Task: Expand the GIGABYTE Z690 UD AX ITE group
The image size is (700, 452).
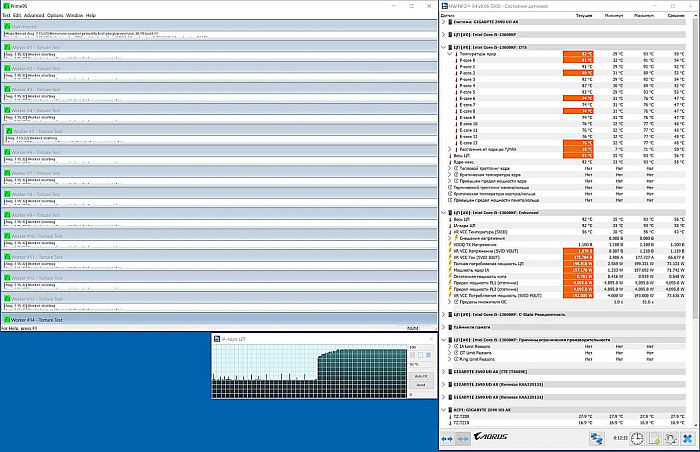Action: pos(443,372)
